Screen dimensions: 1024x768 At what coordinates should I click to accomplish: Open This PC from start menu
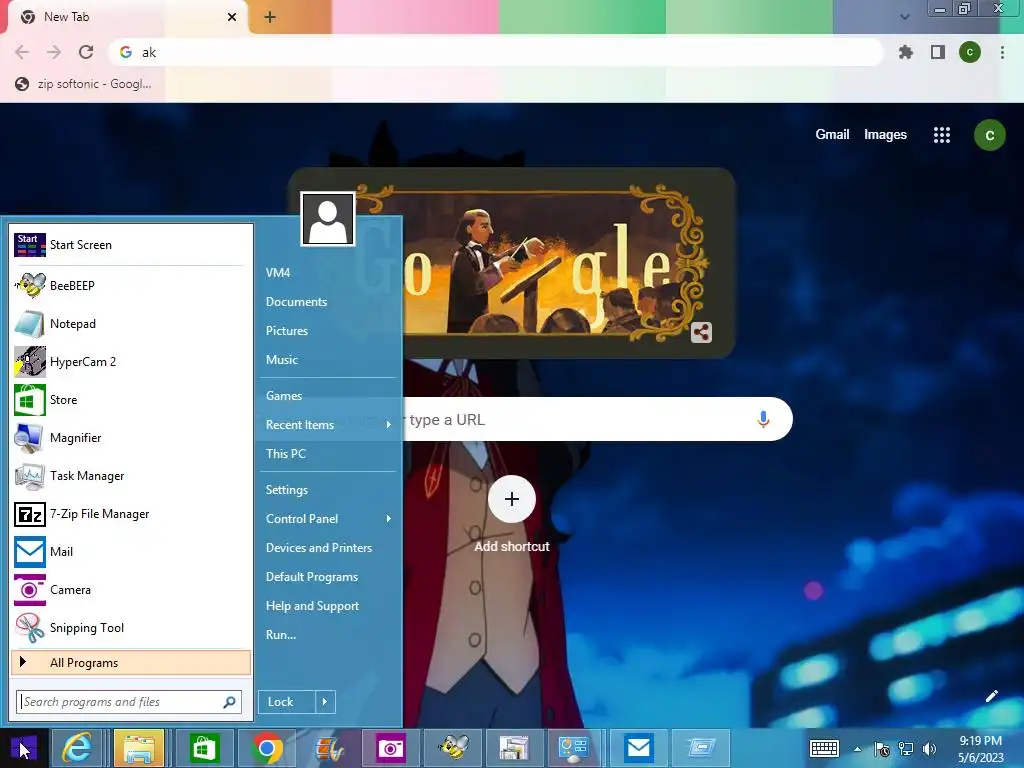(x=285, y=454)
